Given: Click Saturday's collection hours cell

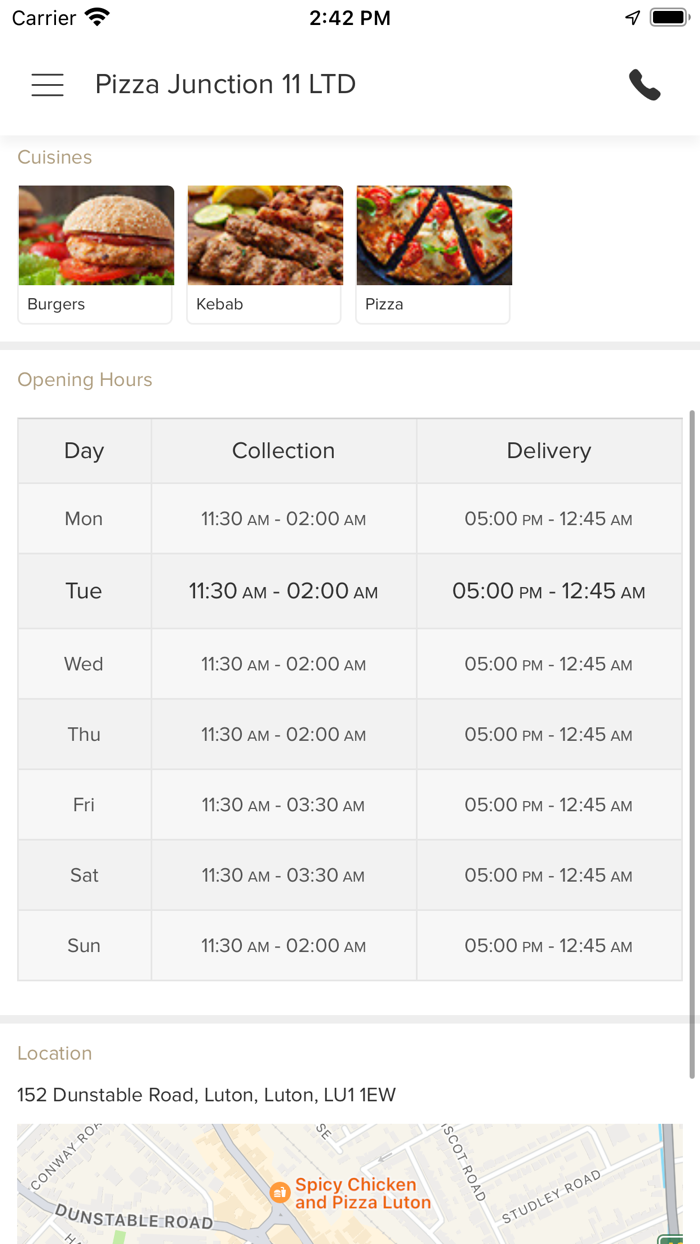Looking at the screenshot, I should [x=283, y=876].
